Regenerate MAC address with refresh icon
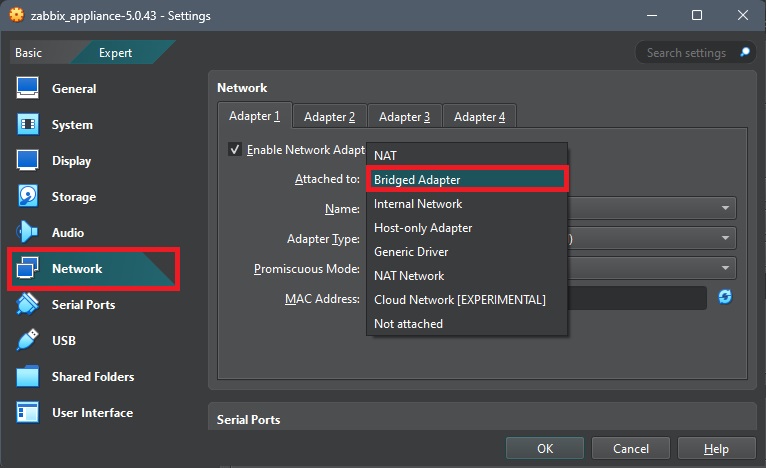The width and height of the screenshot is (766, 468). 725,297
